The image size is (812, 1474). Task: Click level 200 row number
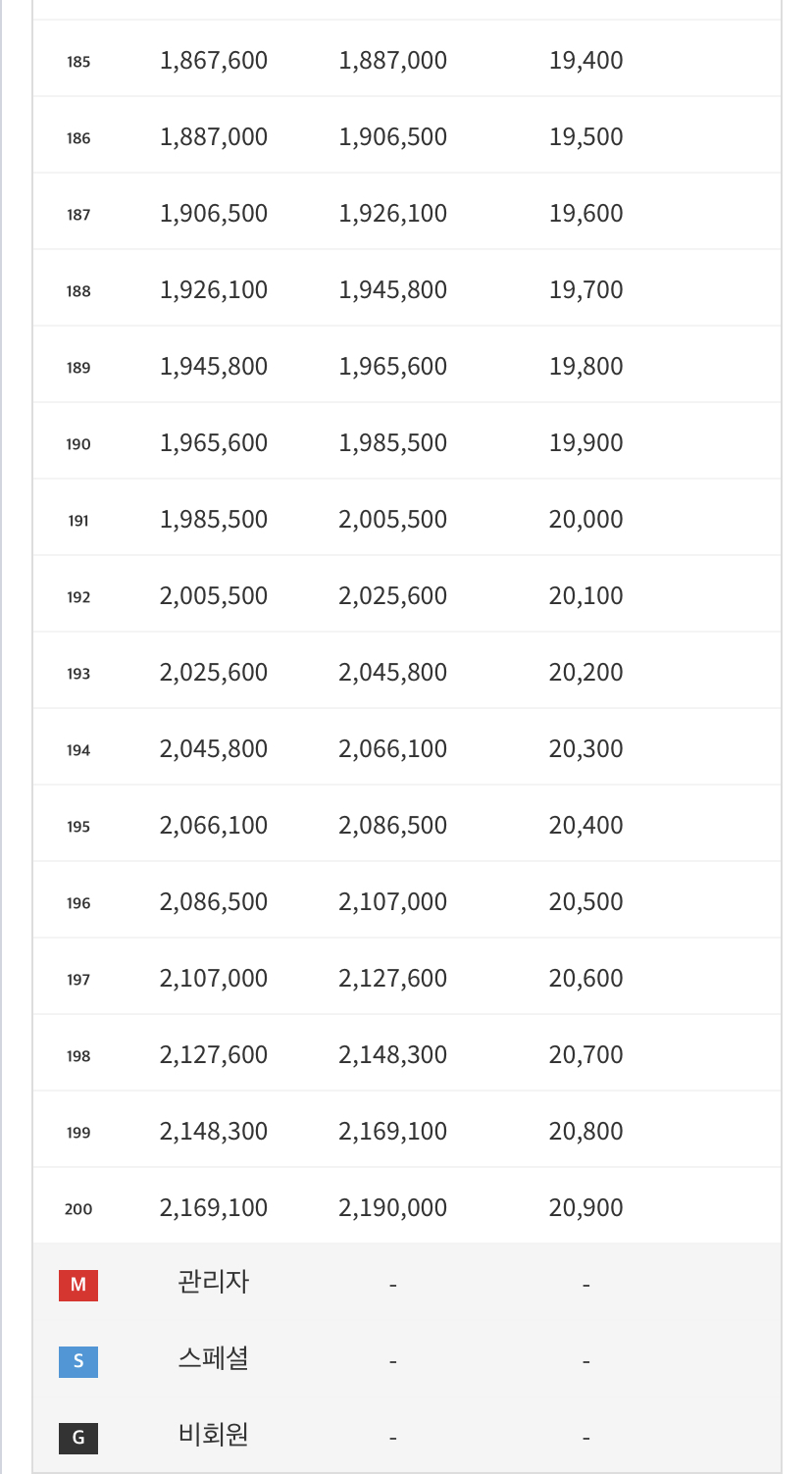coord(78,1209)
